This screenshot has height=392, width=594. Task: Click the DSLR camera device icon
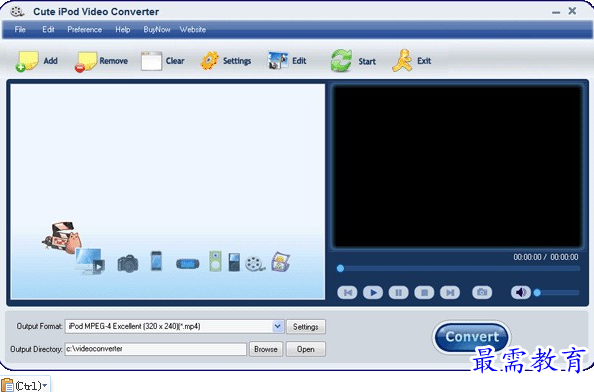(x=128, y=263)
